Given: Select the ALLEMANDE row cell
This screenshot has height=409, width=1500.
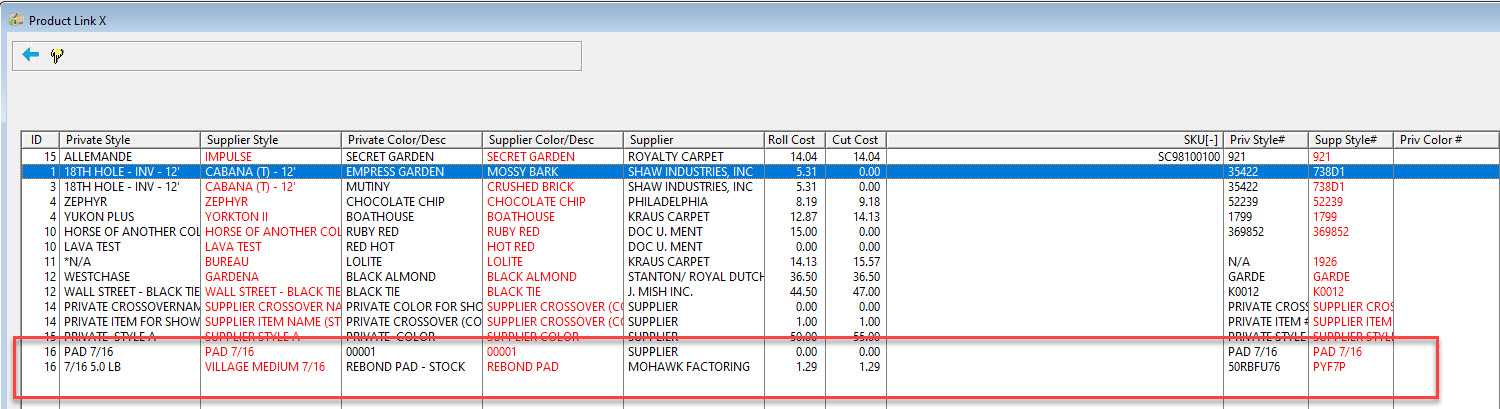Looking at the screenshot, I should pyautogui.click(x=130, y=157).
